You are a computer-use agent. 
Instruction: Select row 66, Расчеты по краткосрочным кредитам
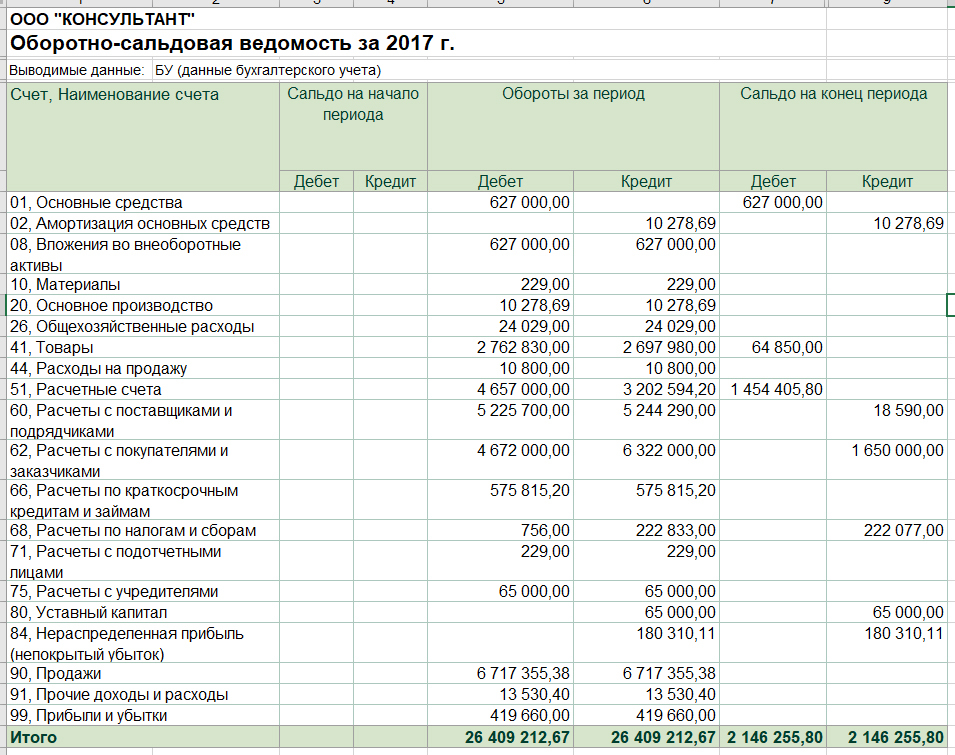click(x=478, y=500)
